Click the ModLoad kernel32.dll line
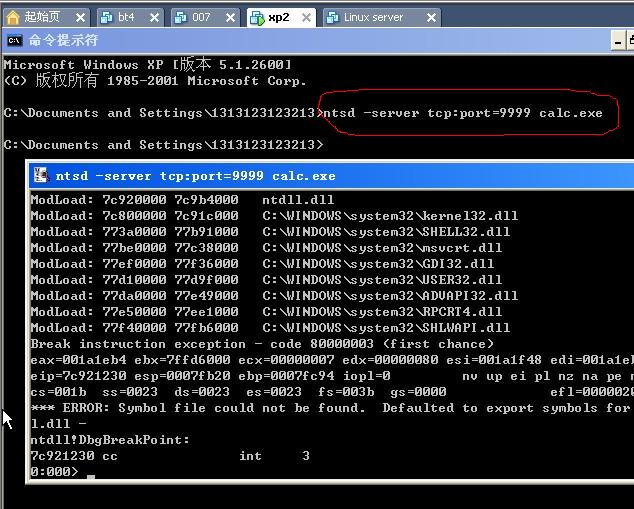This screenshot has height=509, width=634. coord(274,215)
